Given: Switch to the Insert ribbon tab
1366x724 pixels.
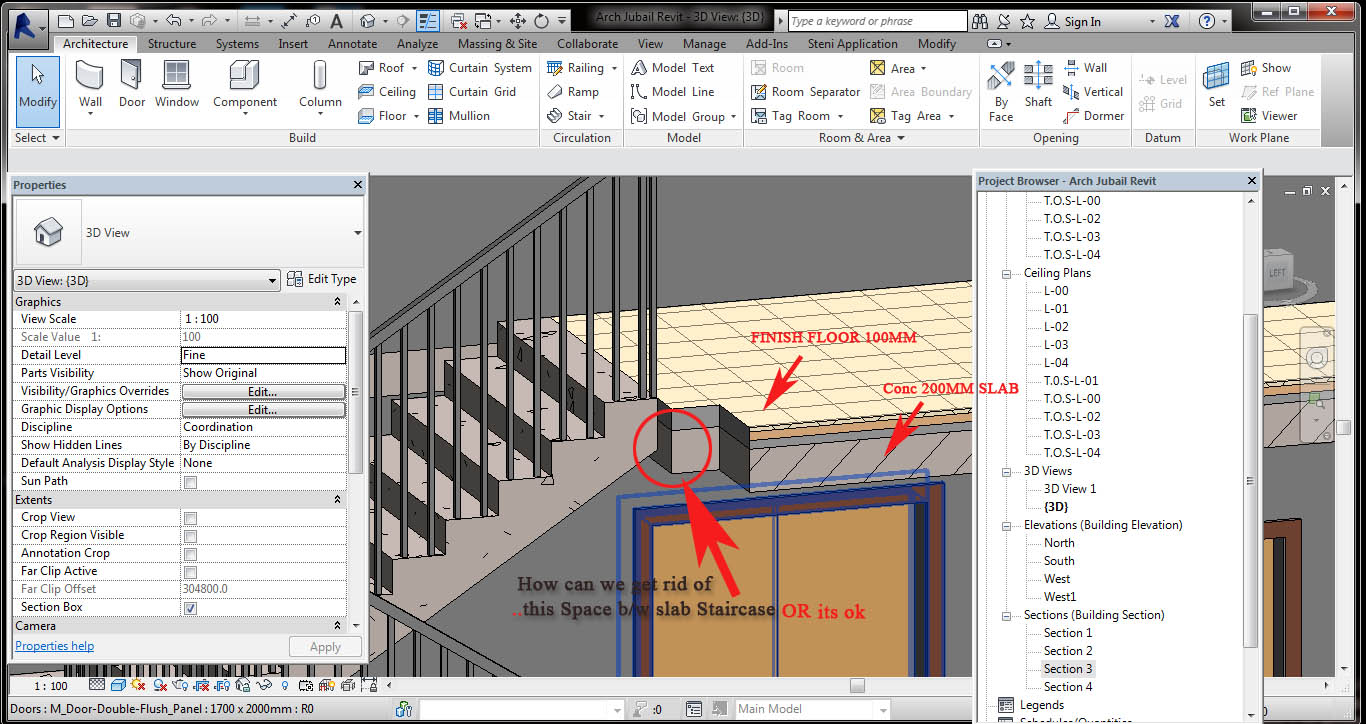Looking at the screenshot, I should coord(292,43).
